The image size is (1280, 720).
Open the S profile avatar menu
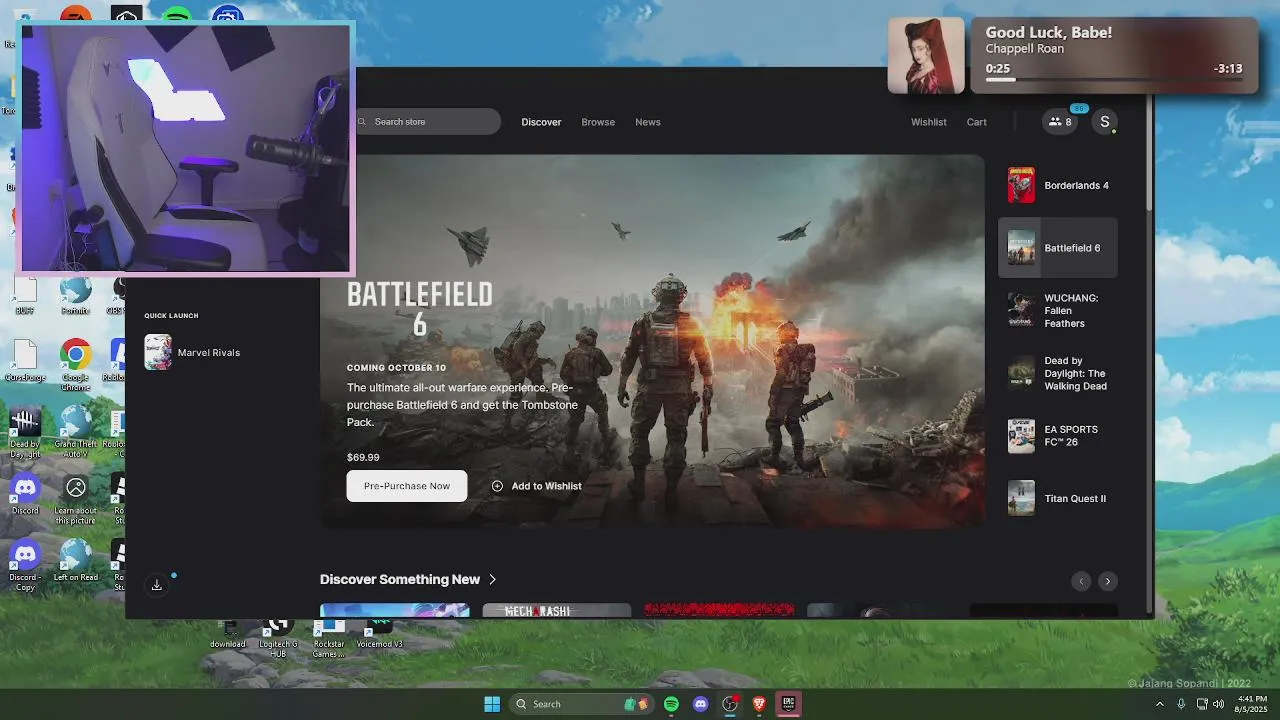[1104, 122]
